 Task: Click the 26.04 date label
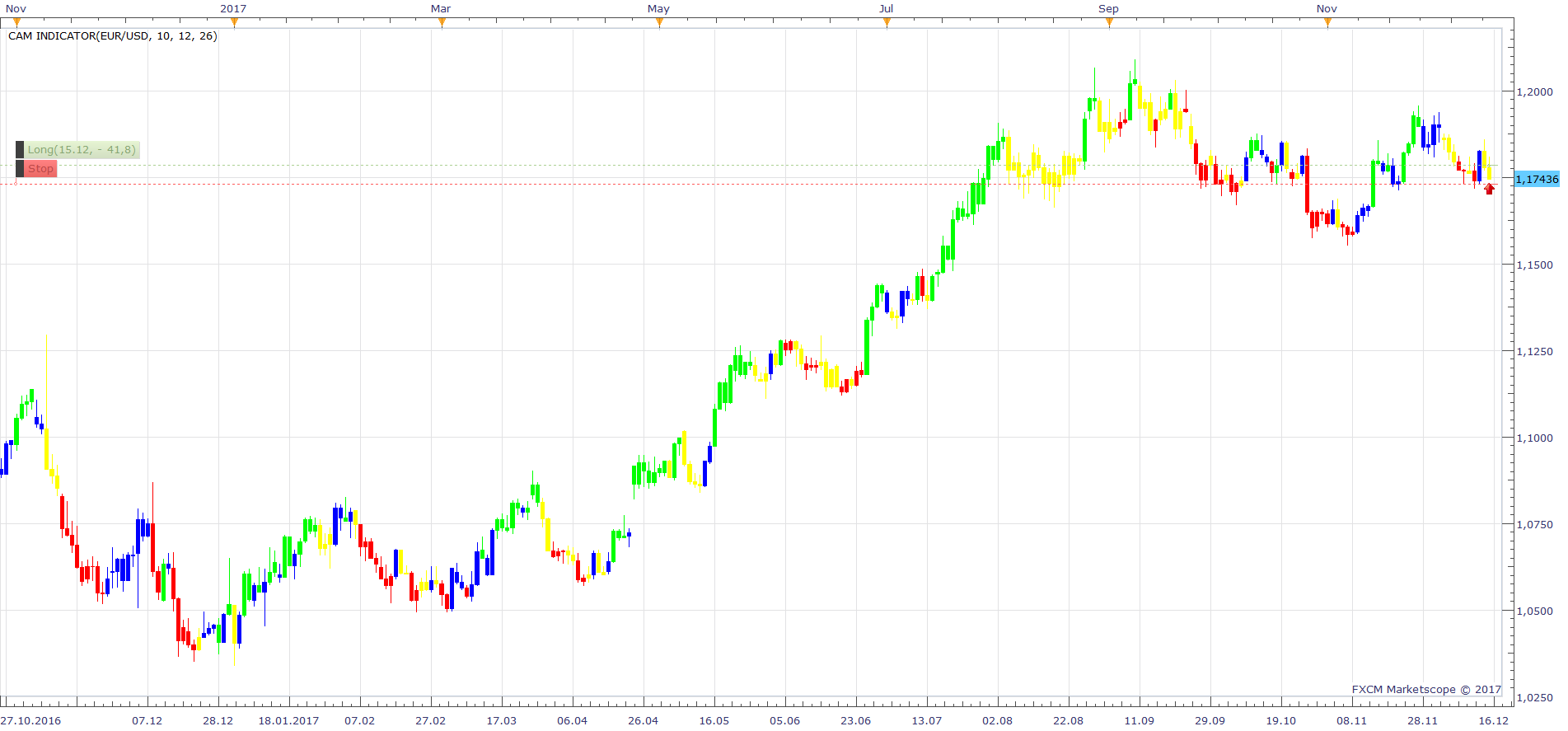point(644,720)
